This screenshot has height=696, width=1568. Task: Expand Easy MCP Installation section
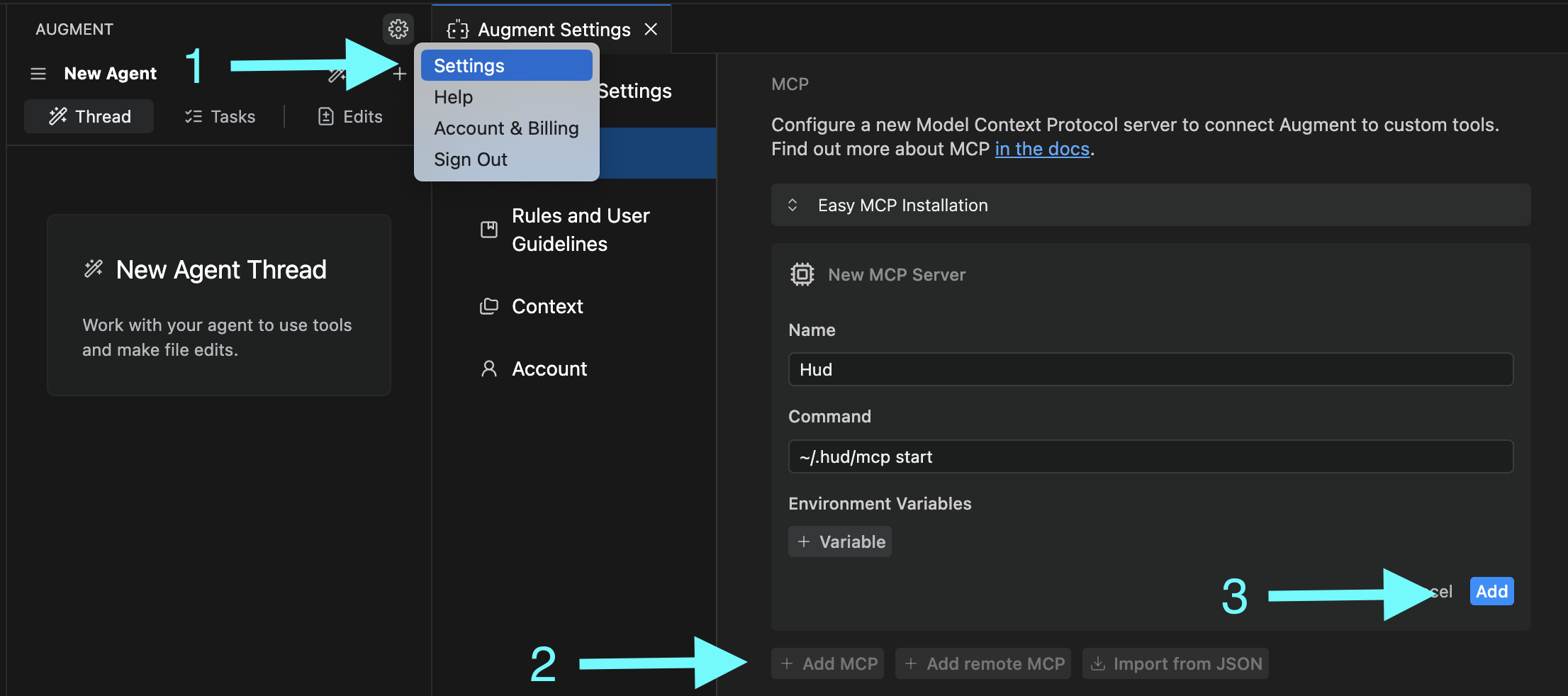(1150, 205)
